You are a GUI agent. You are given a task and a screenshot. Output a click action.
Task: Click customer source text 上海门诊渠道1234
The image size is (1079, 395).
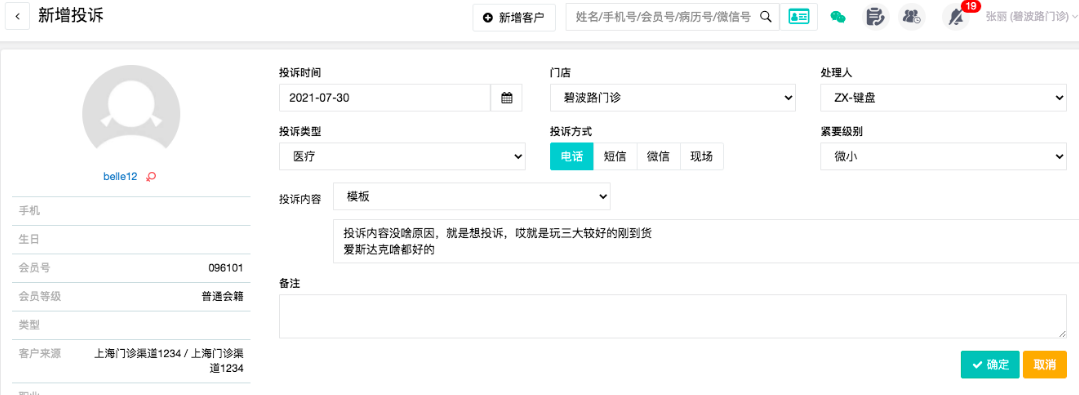coord(168,361)
